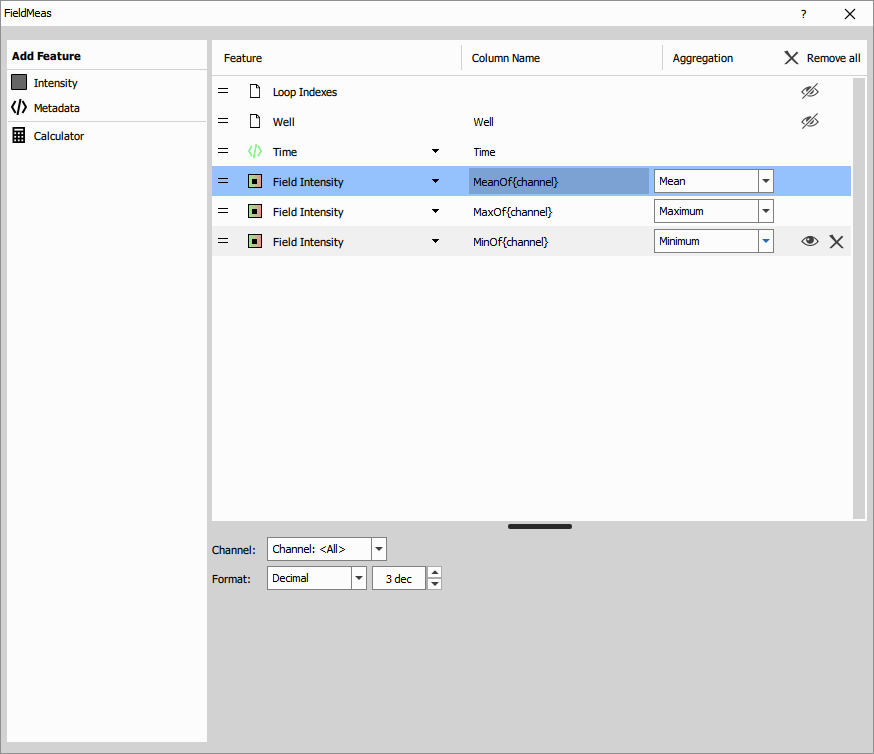Viewport: 874px width, 754px height.
Task: Hide the MinOf{channel} row using eye icon
Action: [810, 241]
